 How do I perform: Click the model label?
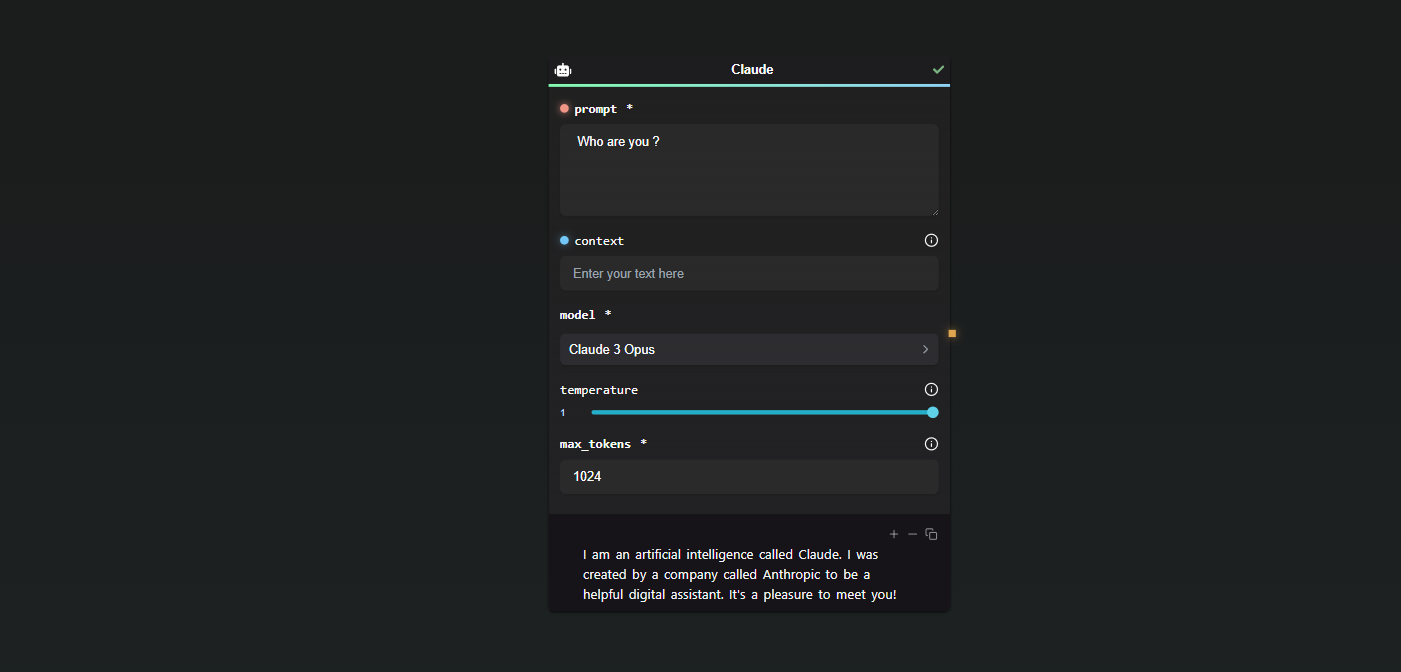coord(578,315)
